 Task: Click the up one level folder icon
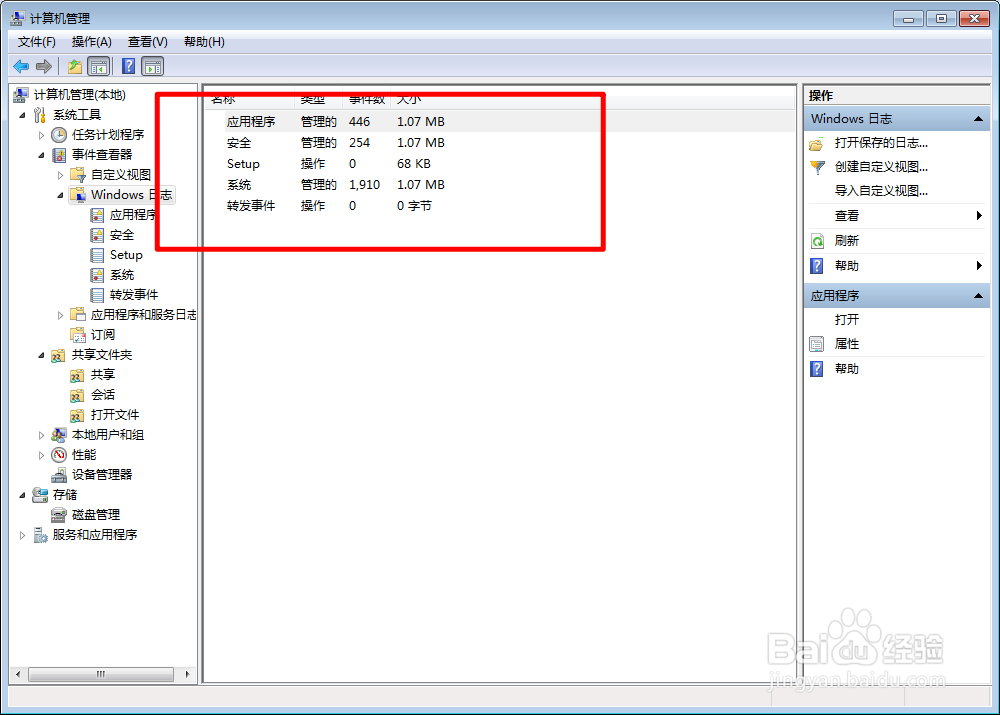click(x=75, y=66)
